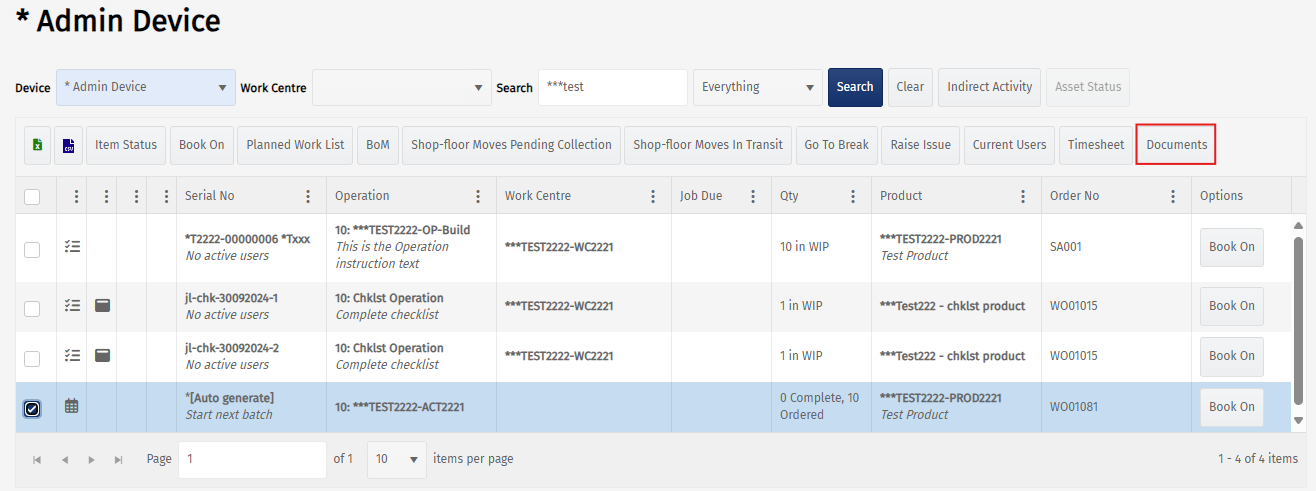The height and width of the screenshot is (491, 1316).
Task: Expand the Work Centre dropdown
Action: pos(402,87)
